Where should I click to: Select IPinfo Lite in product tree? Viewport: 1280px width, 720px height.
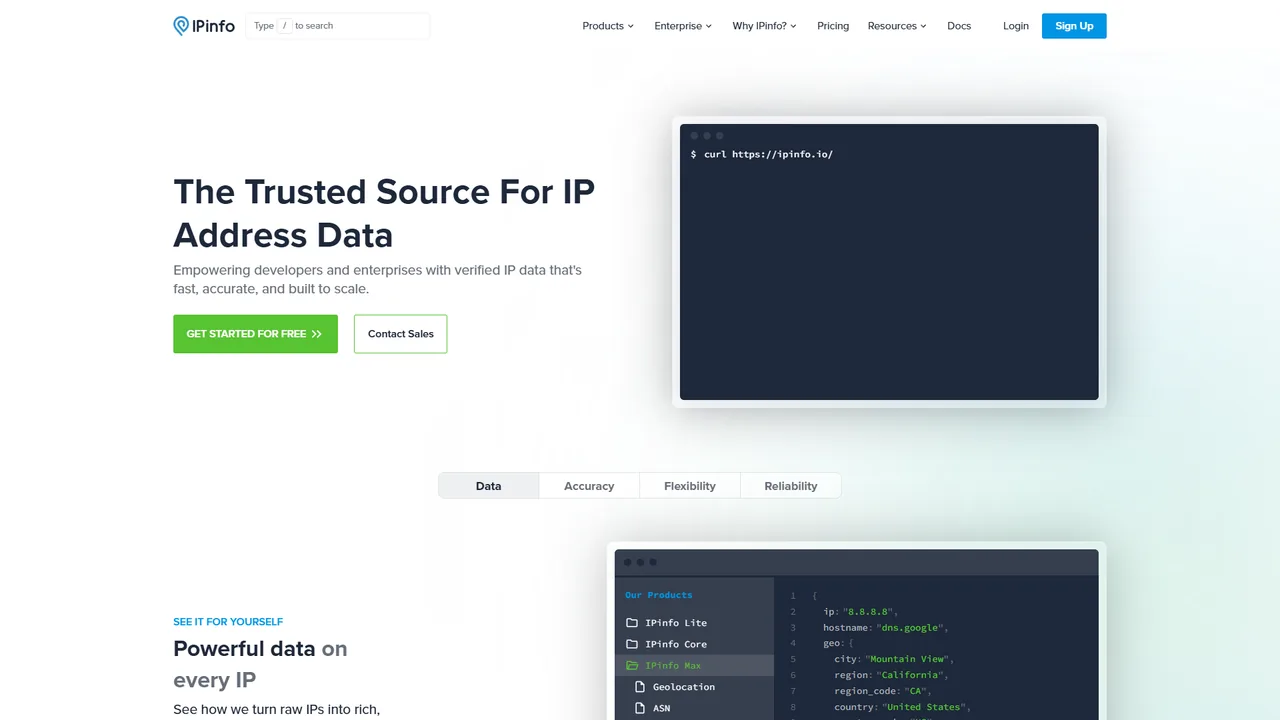click(694, 622)
